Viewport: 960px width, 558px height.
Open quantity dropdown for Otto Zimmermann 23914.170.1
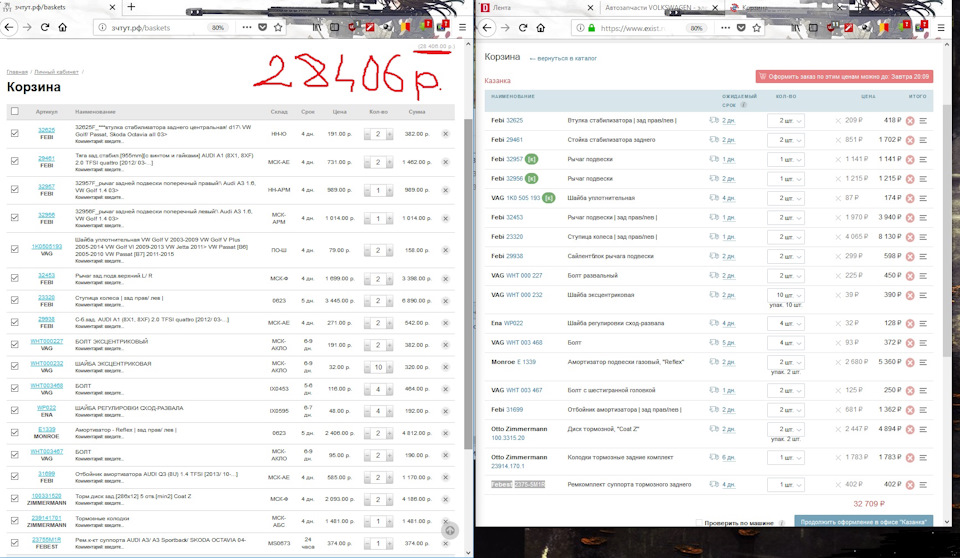786,458
